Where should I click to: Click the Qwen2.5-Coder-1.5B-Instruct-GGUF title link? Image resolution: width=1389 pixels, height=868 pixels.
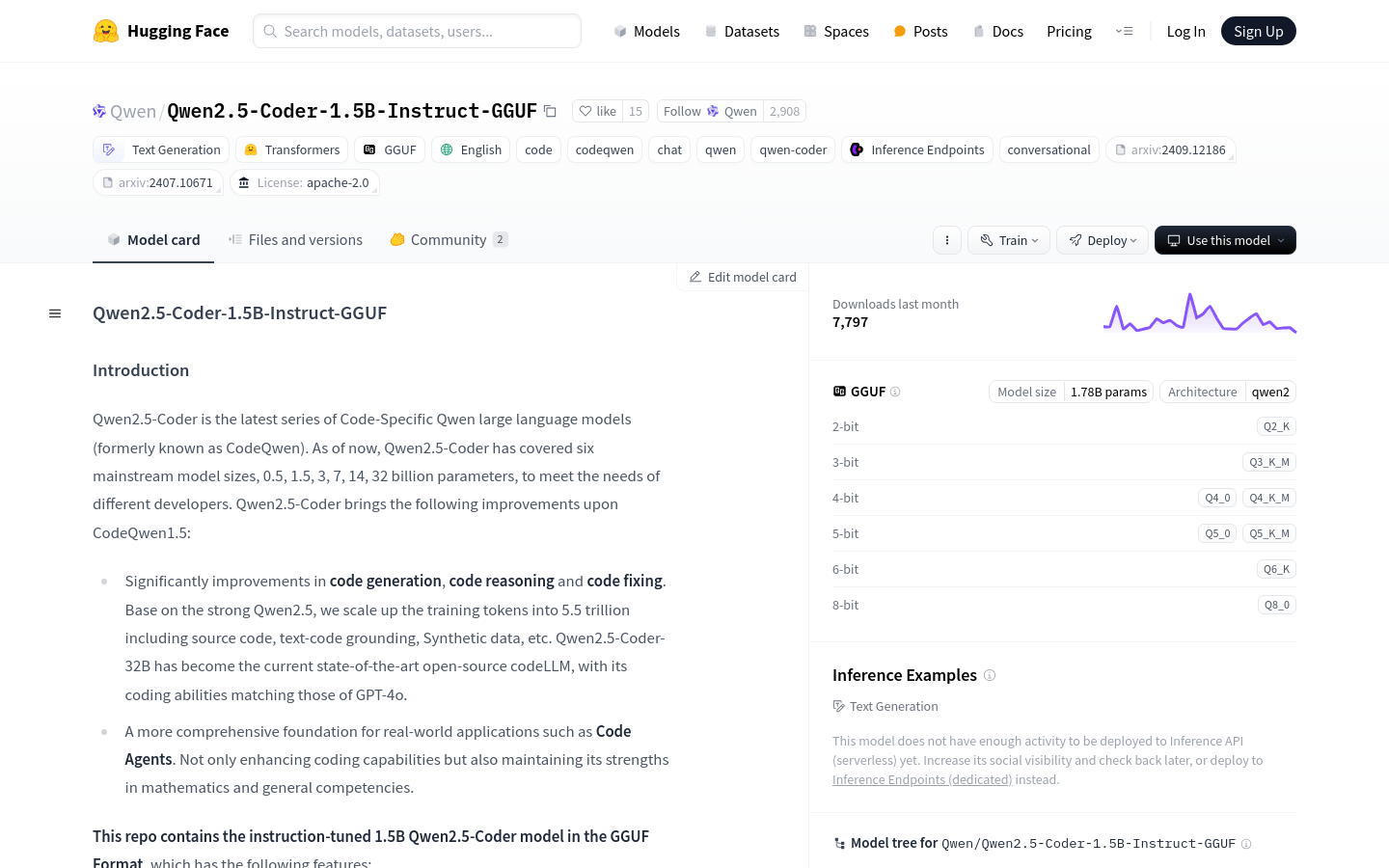352,111
